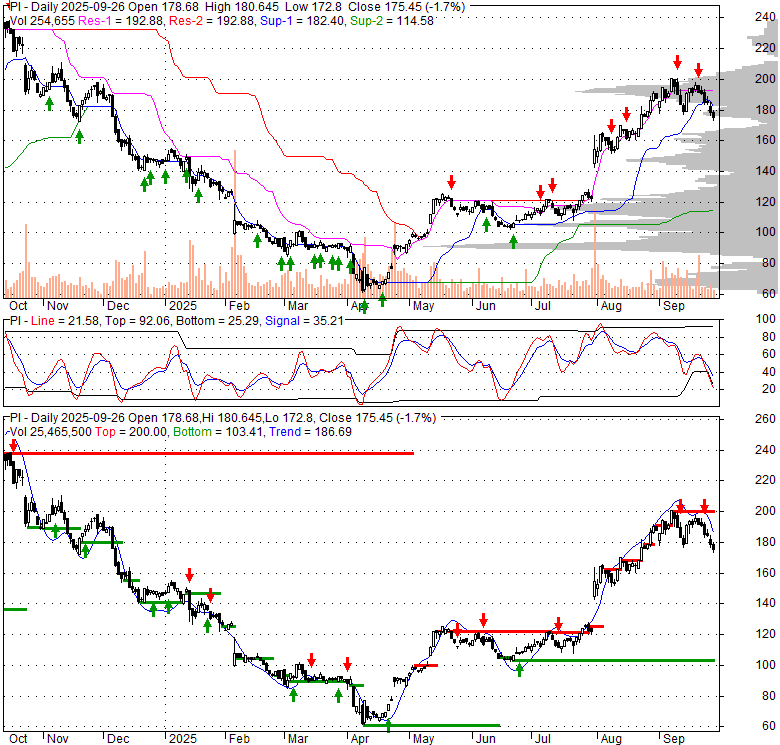The width and height of the screenshot is (780, 745).
Task: Click the tall orange late-July volume spike bar
Action: (x=595, y=255)
